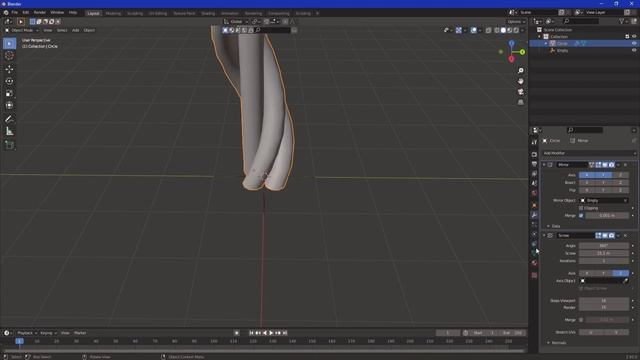Open the Window menu
640x360 pixels.
(57, 13)
